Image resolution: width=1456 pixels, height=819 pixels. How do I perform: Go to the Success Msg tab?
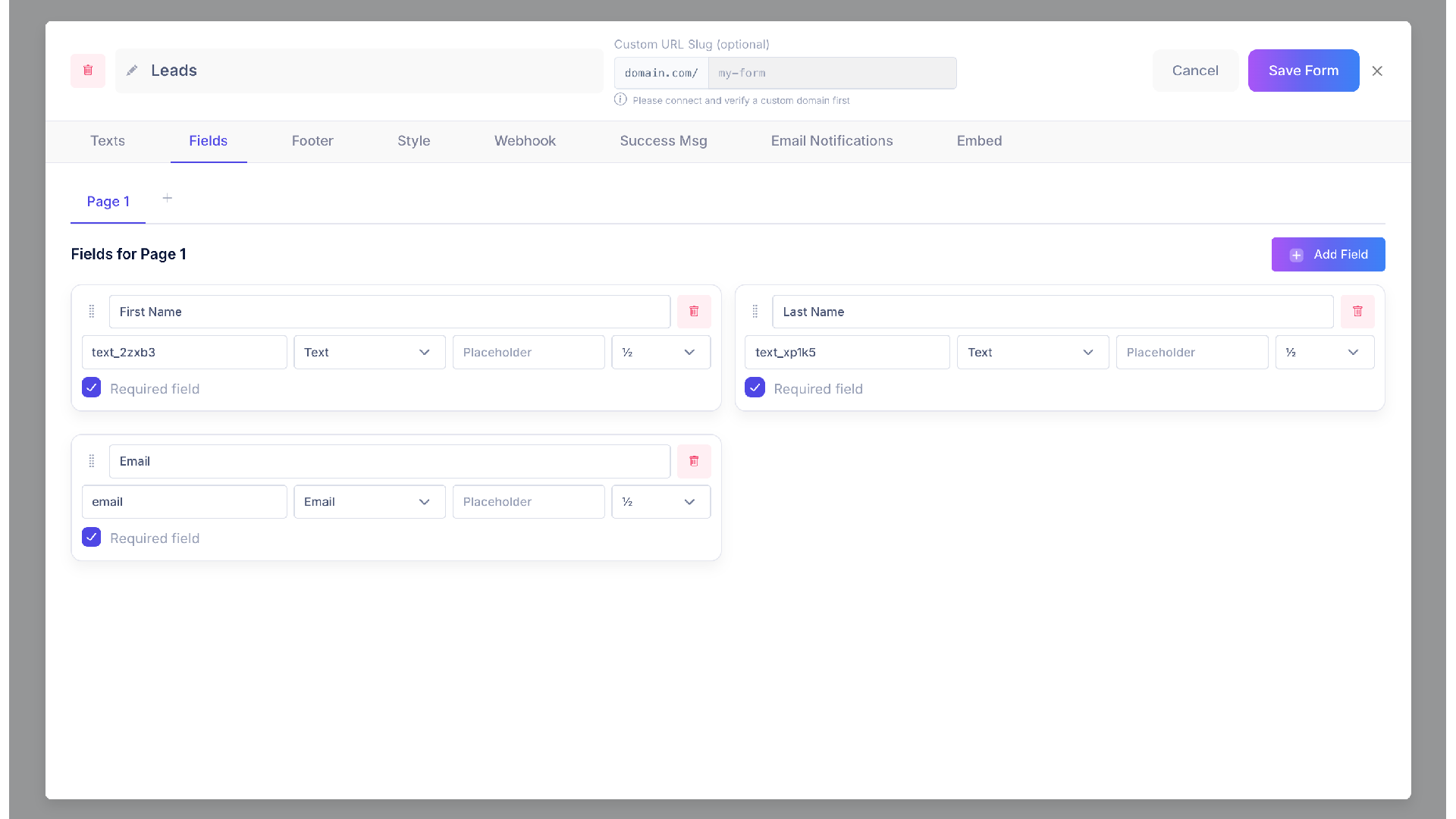tap(664, 141)
